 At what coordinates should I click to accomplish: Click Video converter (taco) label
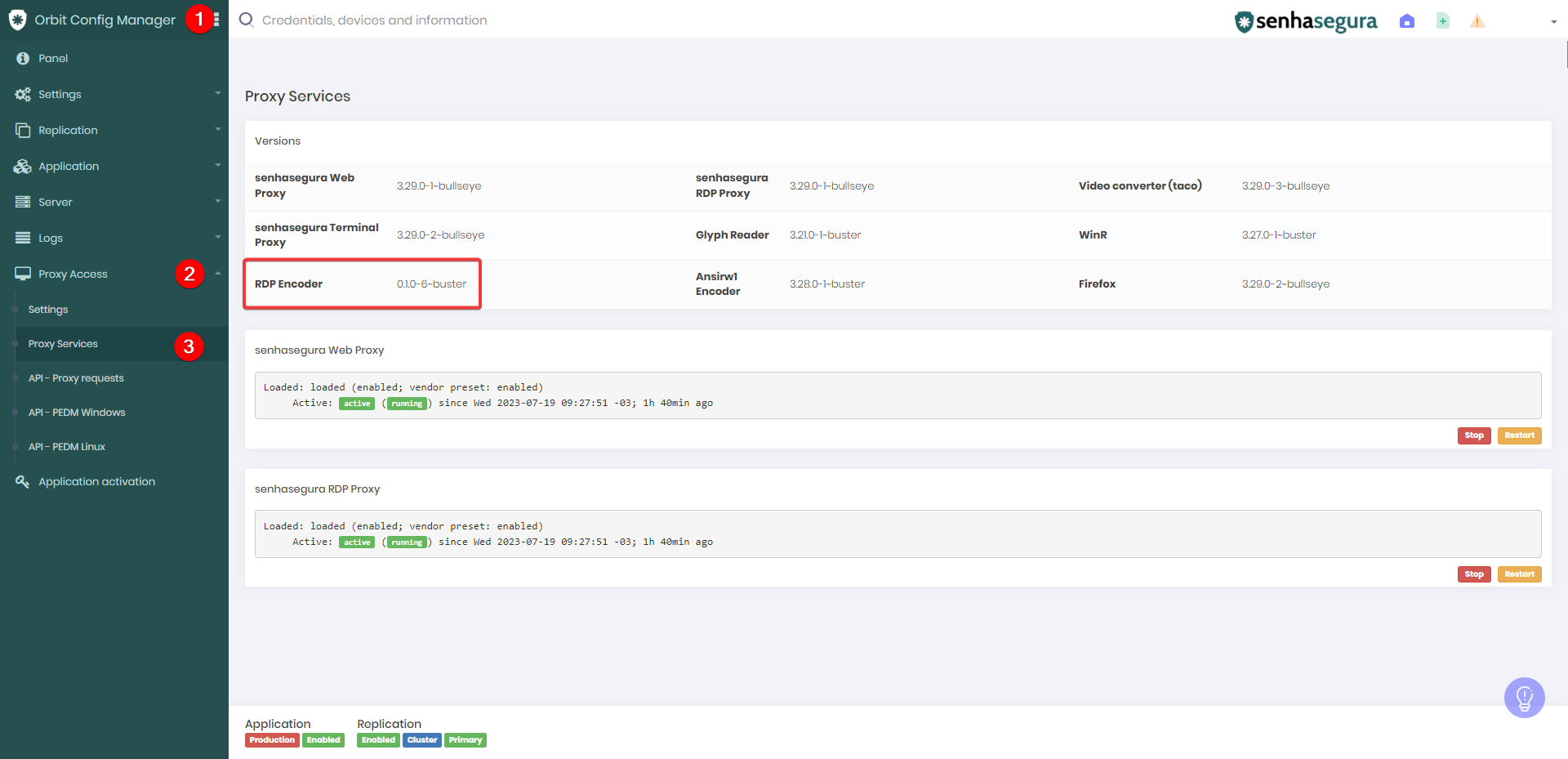click(x=1140, y=185)
